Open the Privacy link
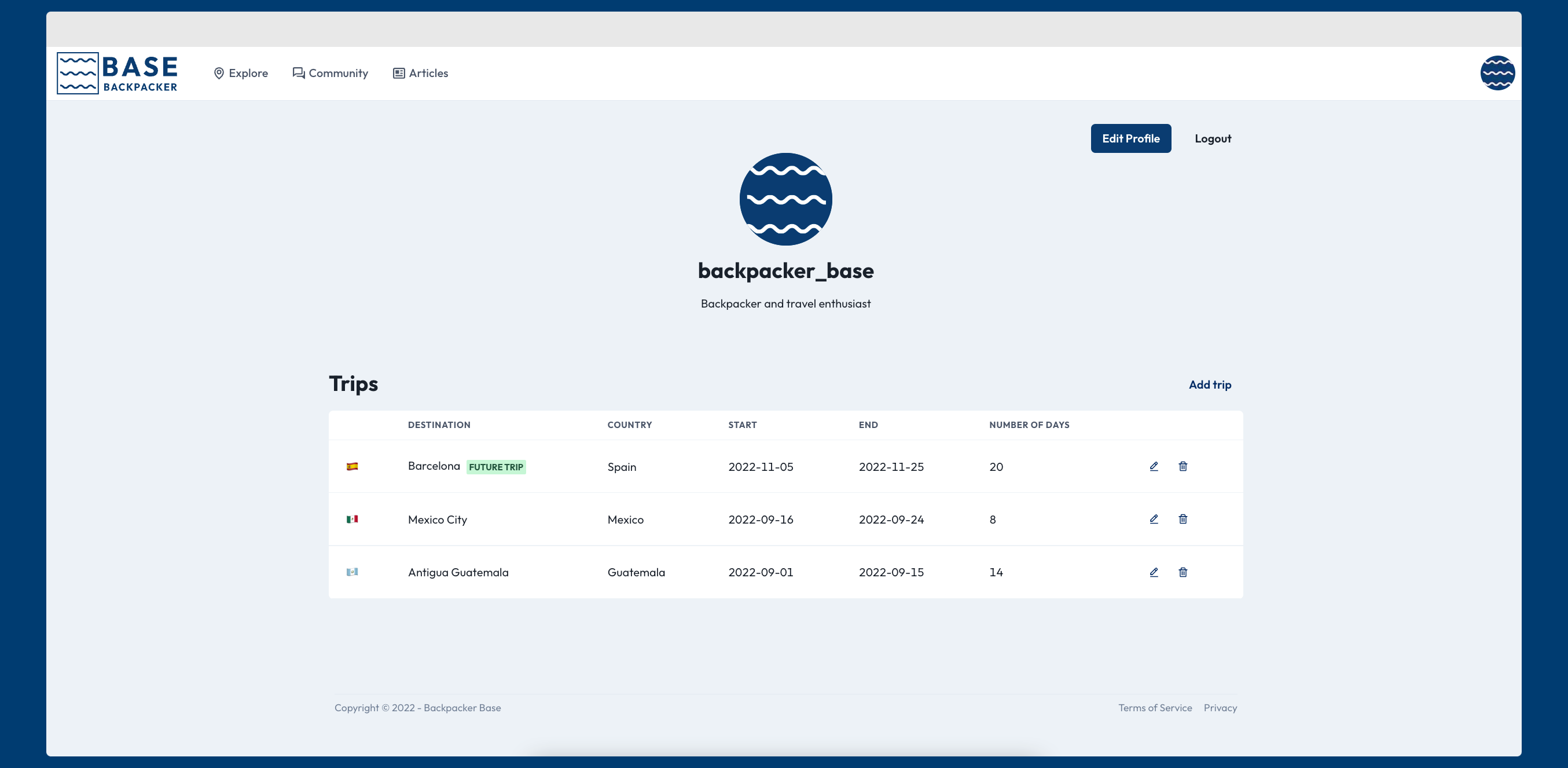 1220,708
